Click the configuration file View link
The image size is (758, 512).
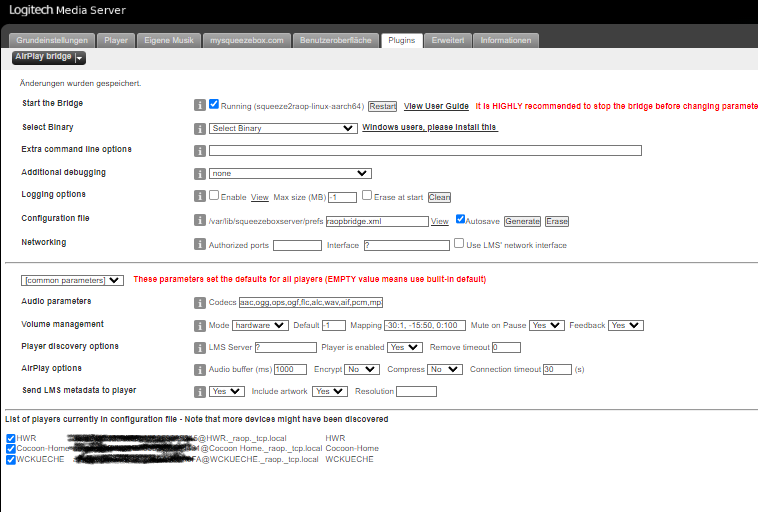[x=439, y=221]
